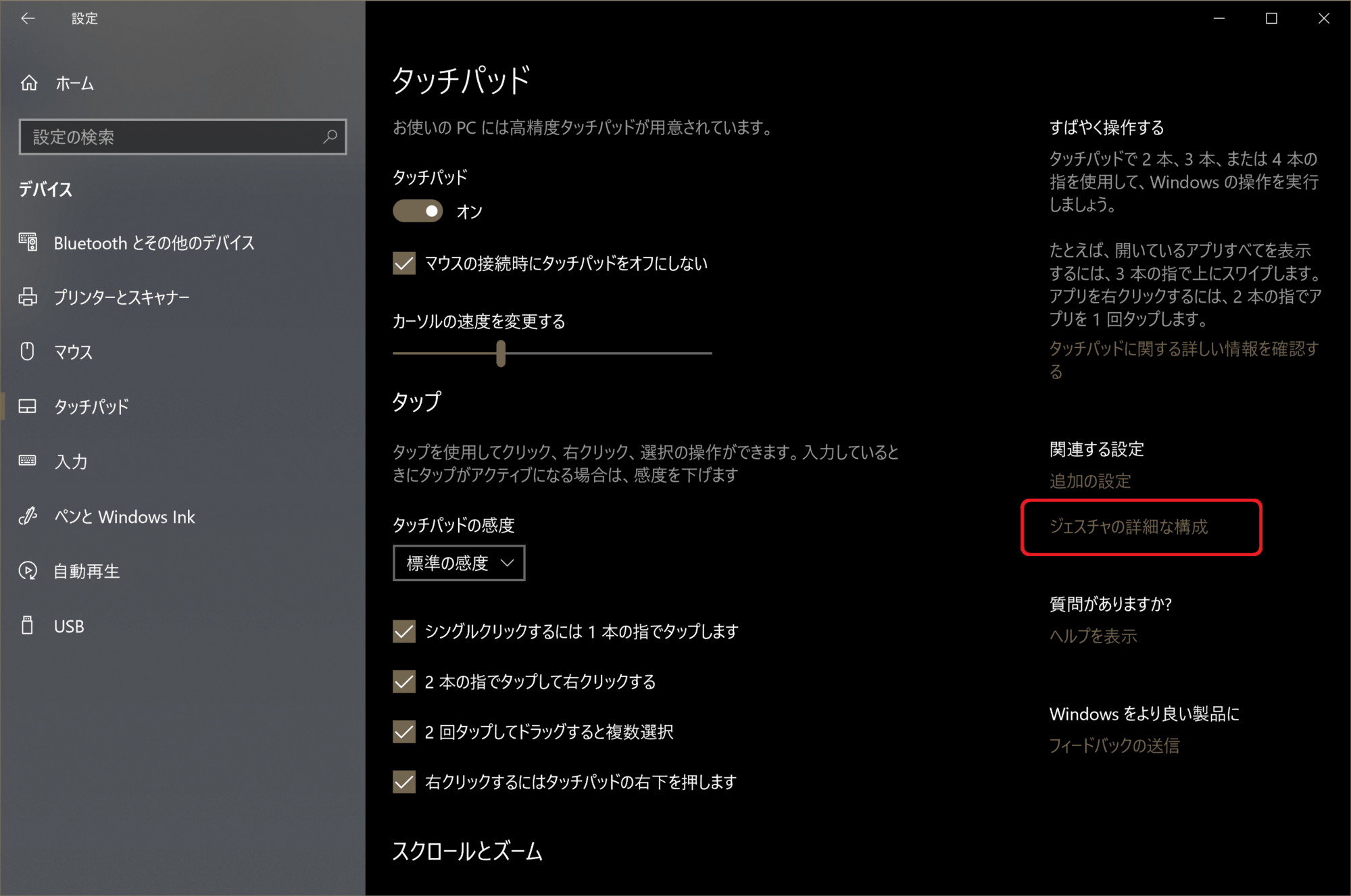Screen dimensions: 1351x896
Task: Click the タップ section heading
Action: click(x=416, y=401)
